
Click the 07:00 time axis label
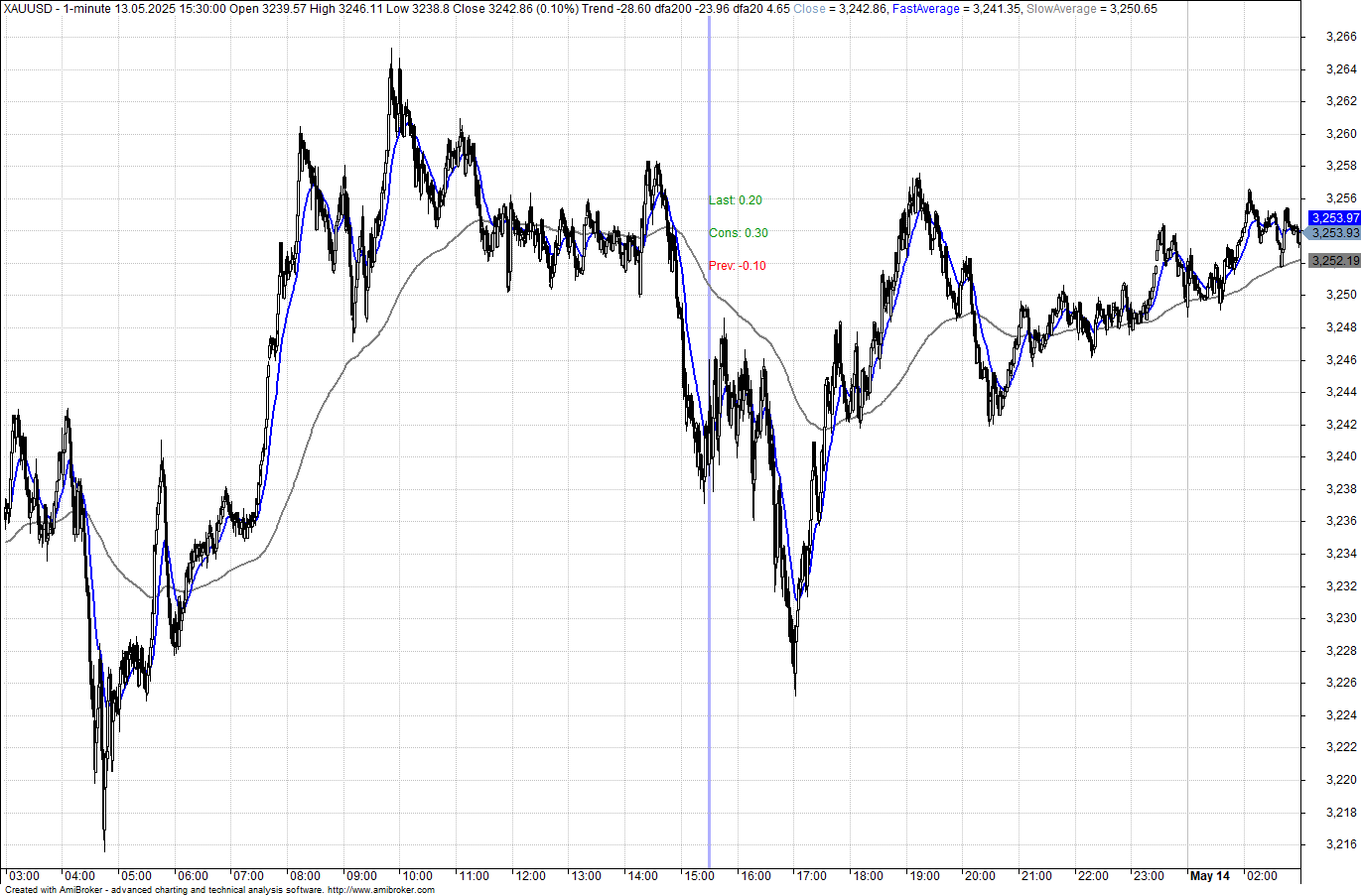pos(248,876)
